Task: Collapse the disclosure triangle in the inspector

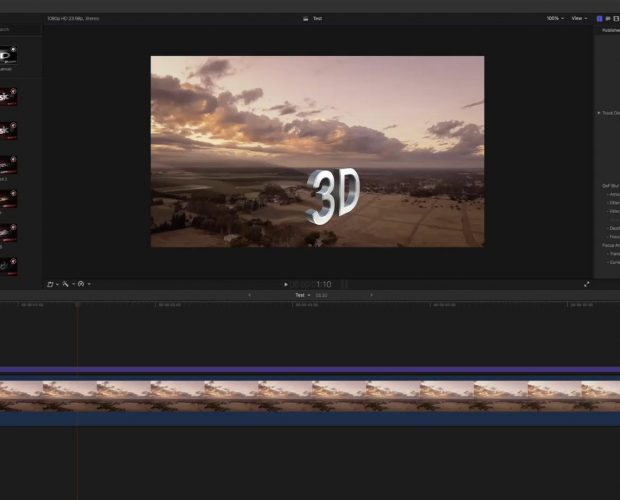Action: pos(599,113)
